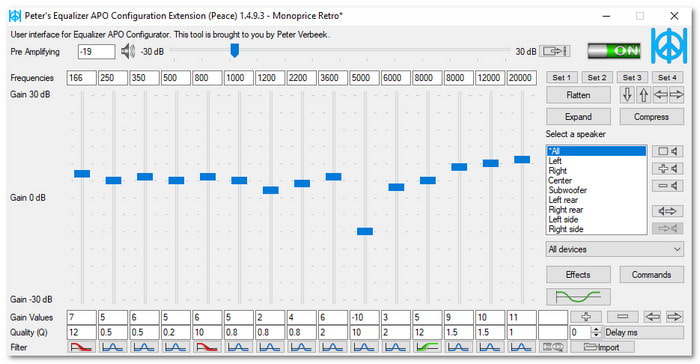Open the All devices dropdown
The image size is (700, 364).
(614, 249)
